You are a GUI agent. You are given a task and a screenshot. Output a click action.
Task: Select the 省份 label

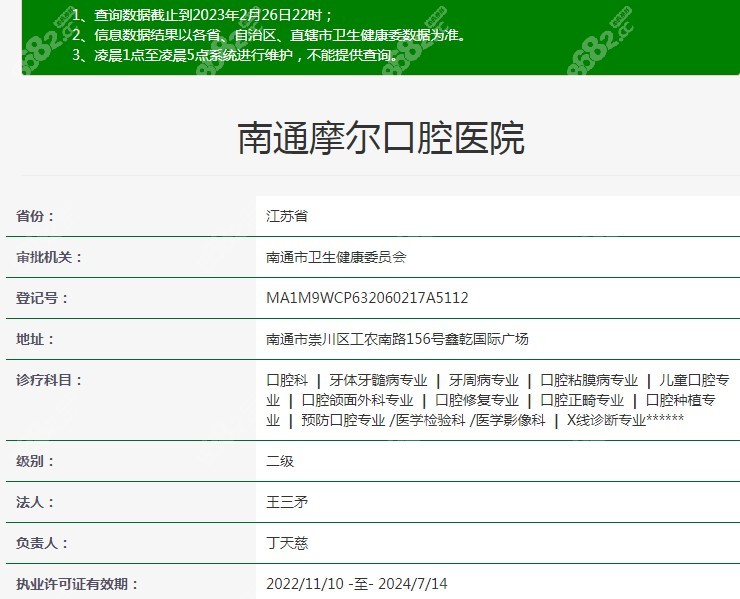(x=35, y=216)
